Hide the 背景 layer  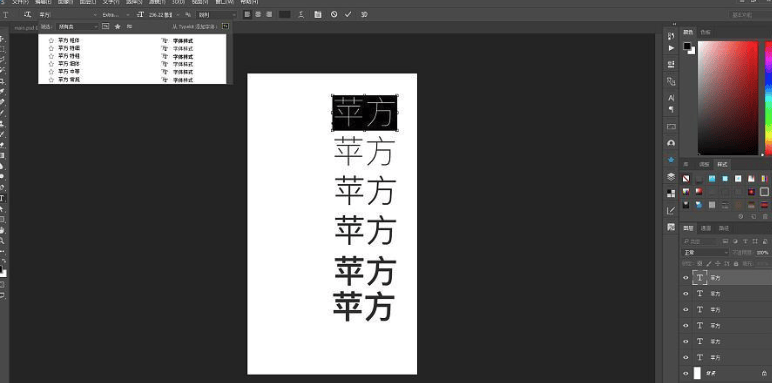(685, 373)
